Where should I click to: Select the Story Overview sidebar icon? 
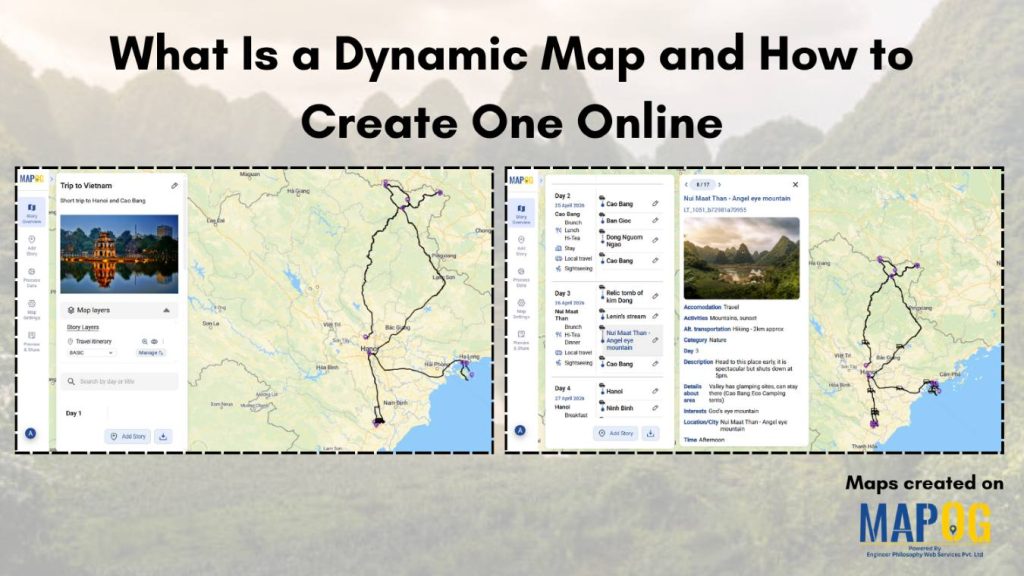click(x=30, y=208)
